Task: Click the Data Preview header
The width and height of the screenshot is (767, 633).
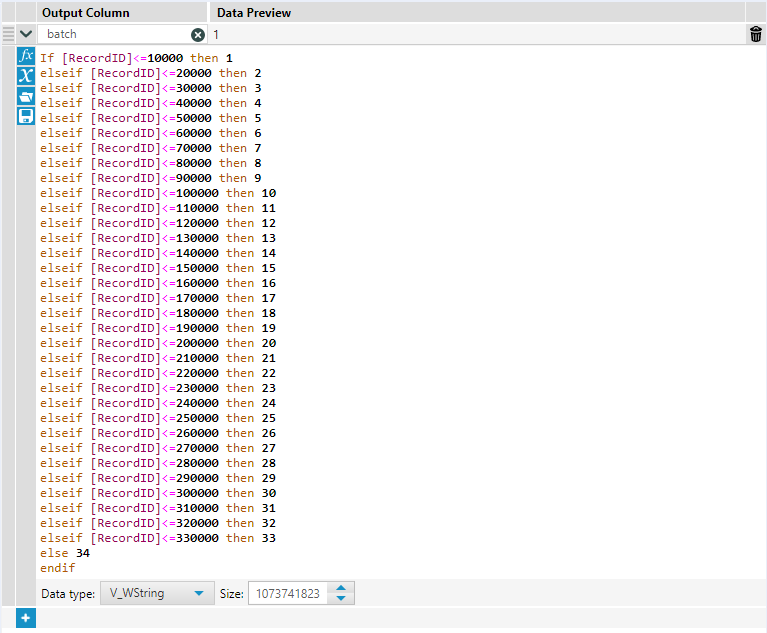Action: pyautogui.click(x=253, y=13)
